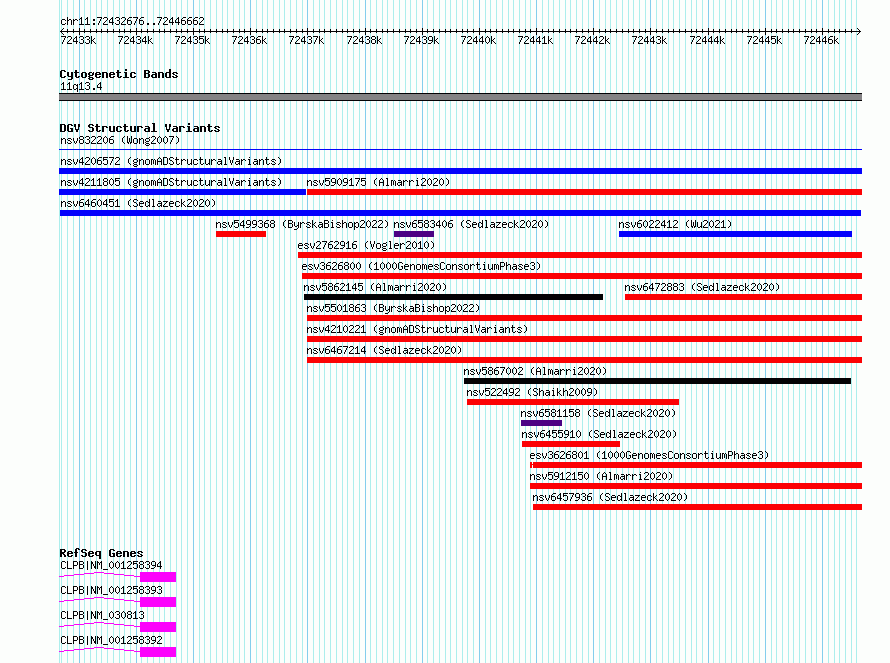
Task: Select the nsv6460451 (Sedlazeck2020) label
Action: pos(138,203)
